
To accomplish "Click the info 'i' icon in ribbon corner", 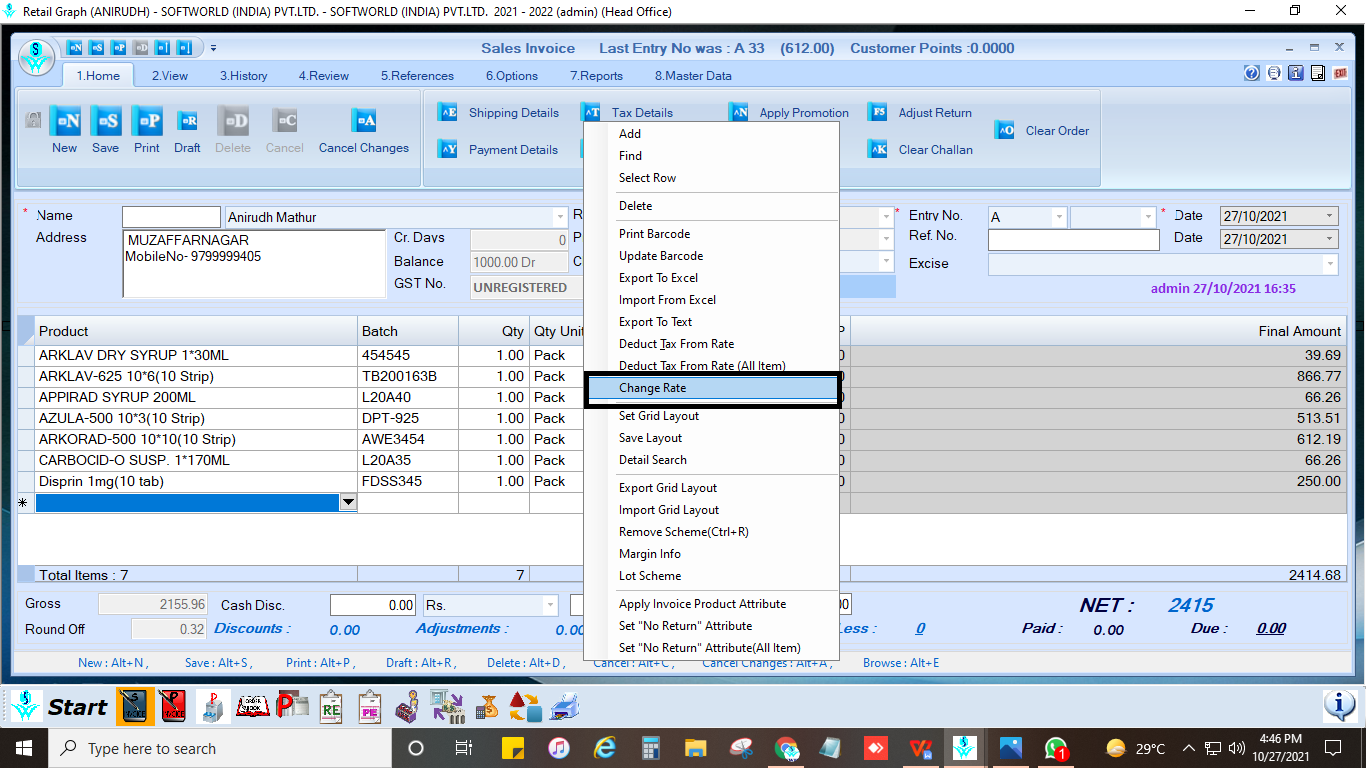I will [1296, 73].
